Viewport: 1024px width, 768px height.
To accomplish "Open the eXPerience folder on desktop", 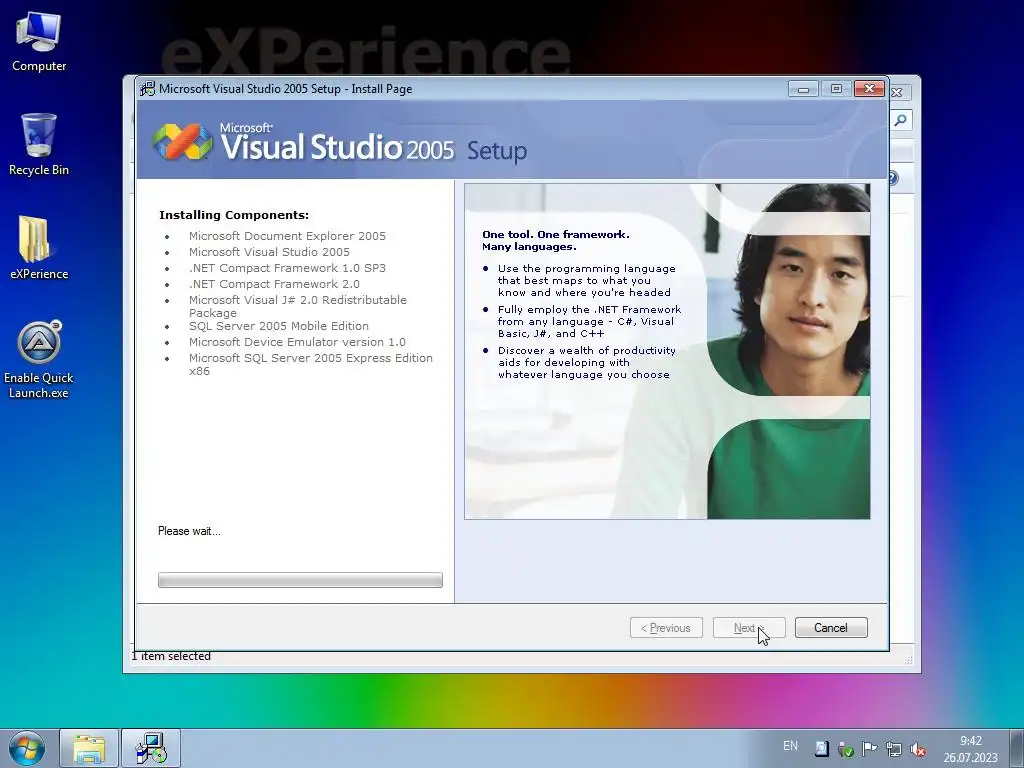I will tap(39, 248).
